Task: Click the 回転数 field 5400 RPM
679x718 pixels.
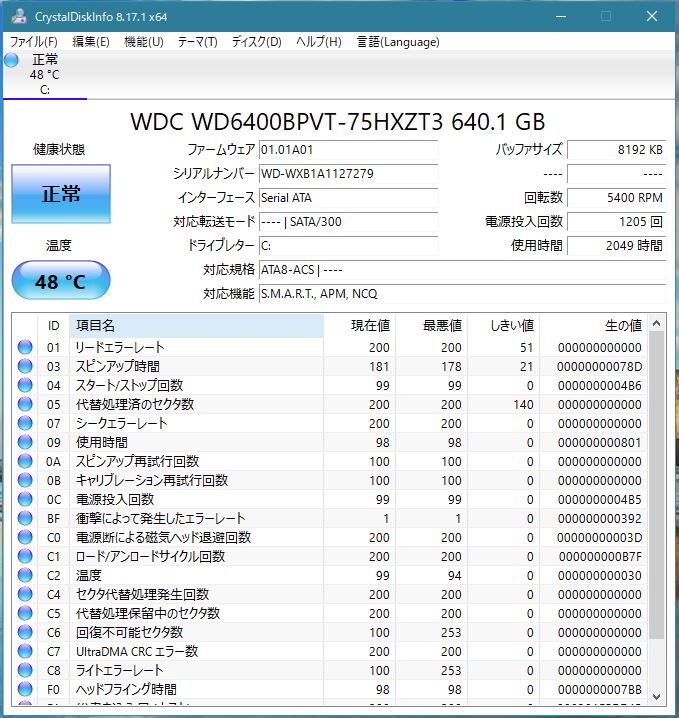Action: [616, 198]
